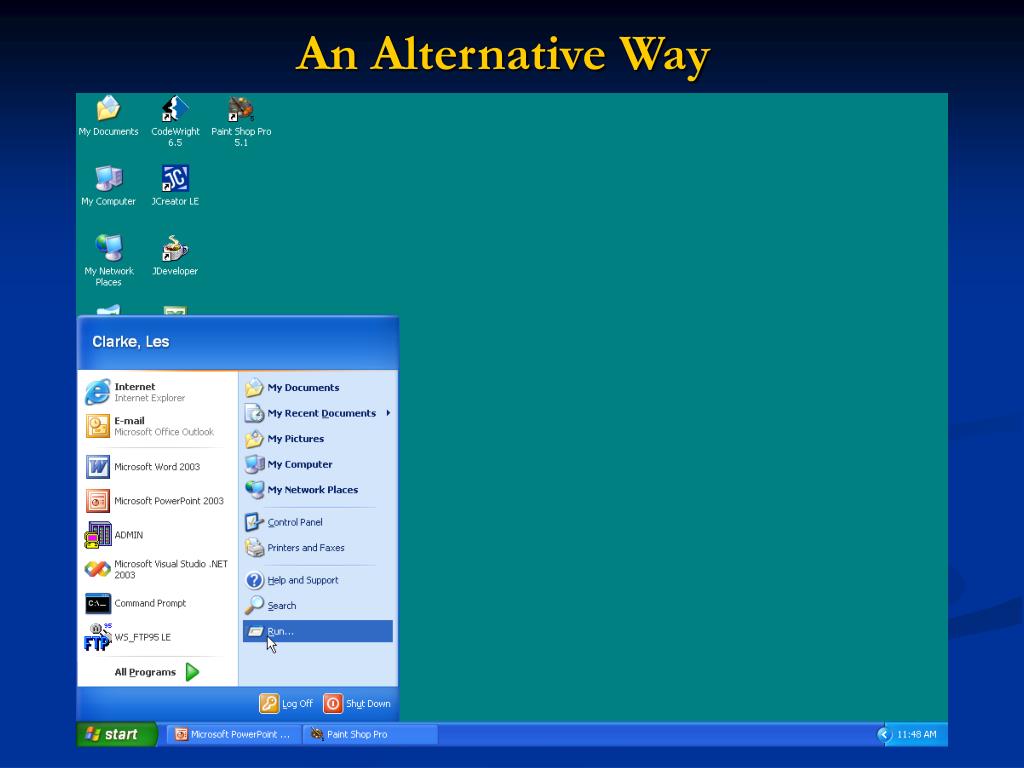Click My Computer icon in Start menu right pane
Screen dimensions: 1024x768
coord(254,464)
